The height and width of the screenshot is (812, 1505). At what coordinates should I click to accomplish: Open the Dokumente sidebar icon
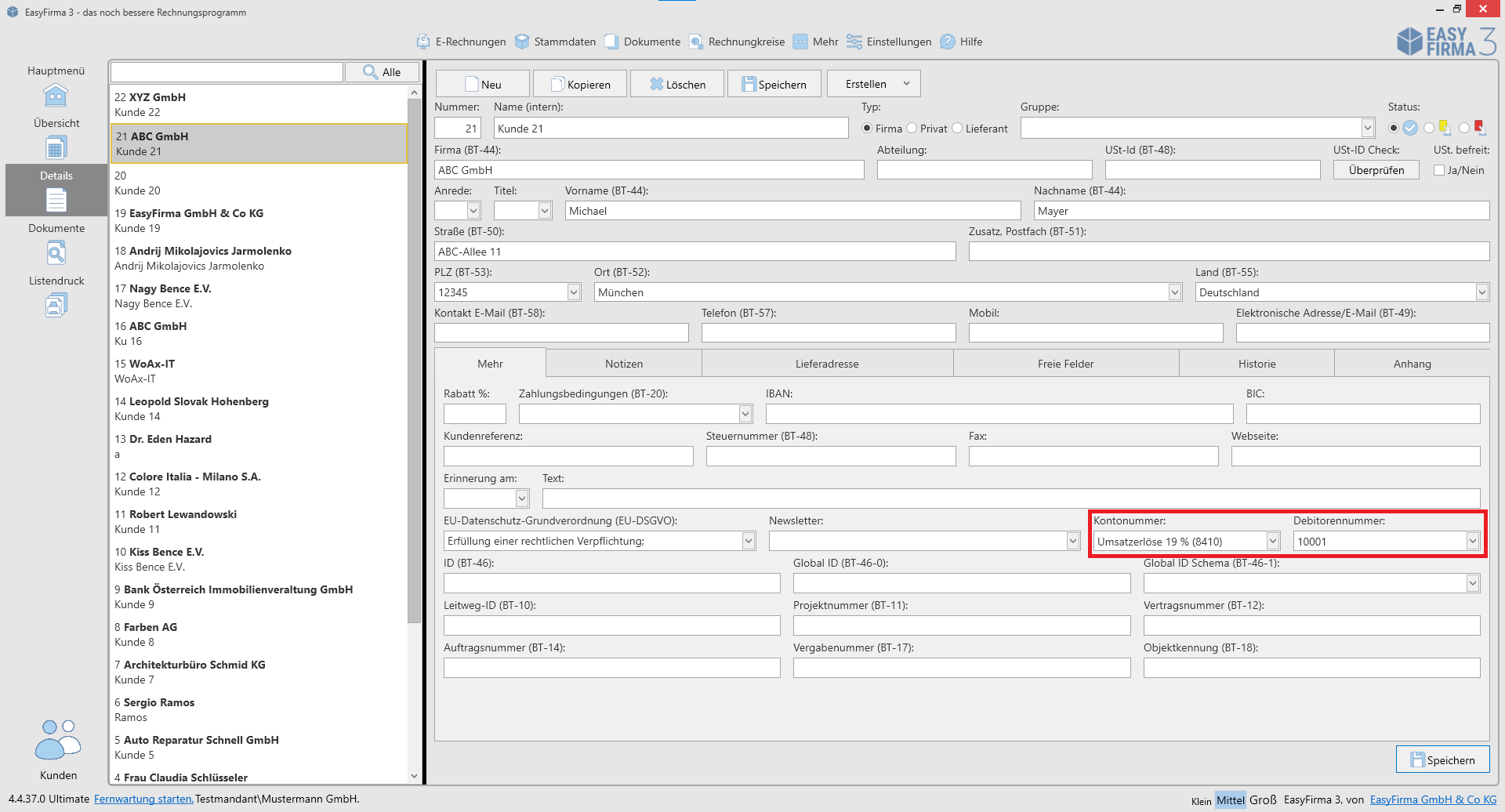[56, 253]
